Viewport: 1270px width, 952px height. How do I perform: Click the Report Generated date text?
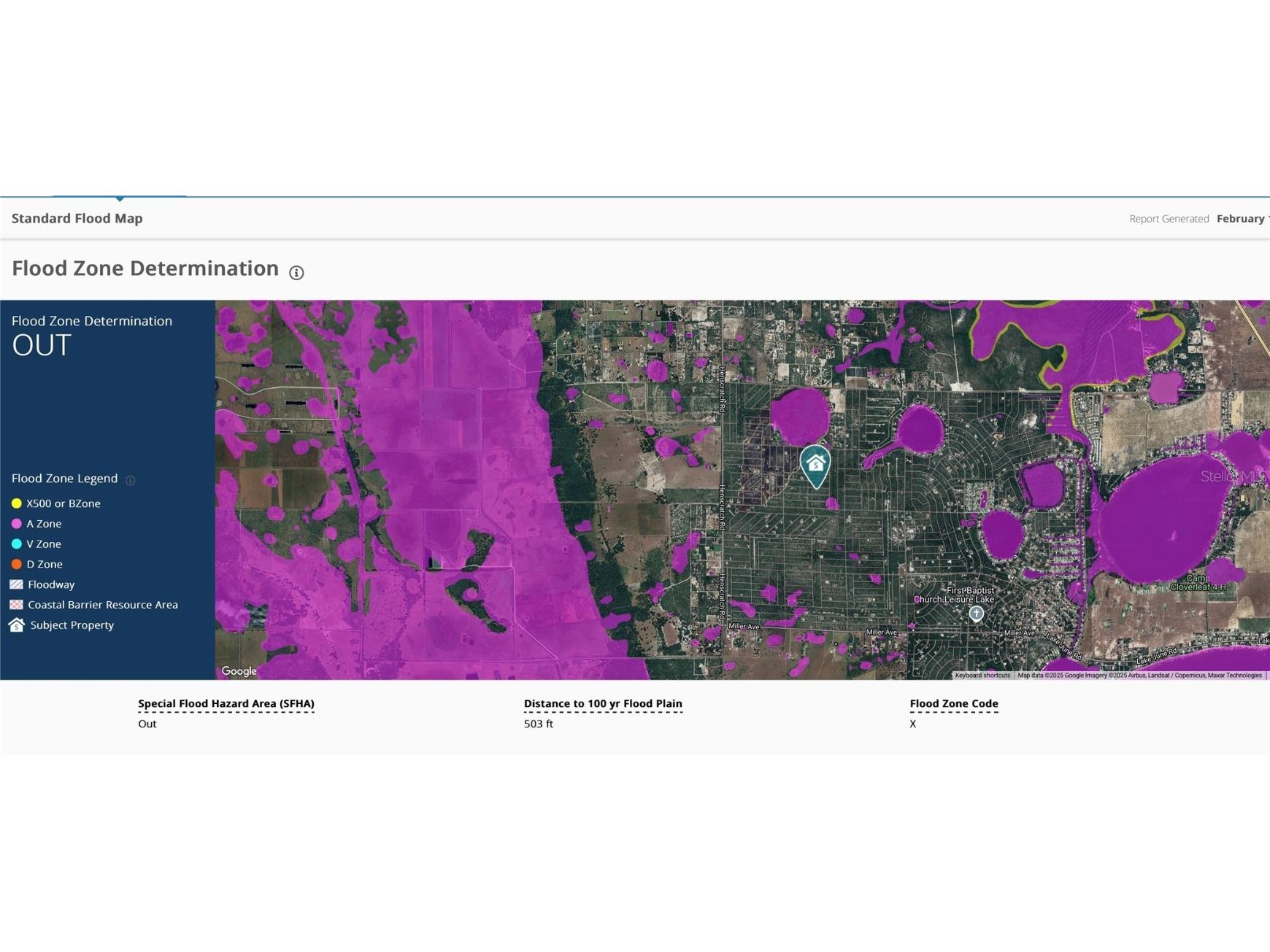pyautogui.click(x=1242, y=219)
